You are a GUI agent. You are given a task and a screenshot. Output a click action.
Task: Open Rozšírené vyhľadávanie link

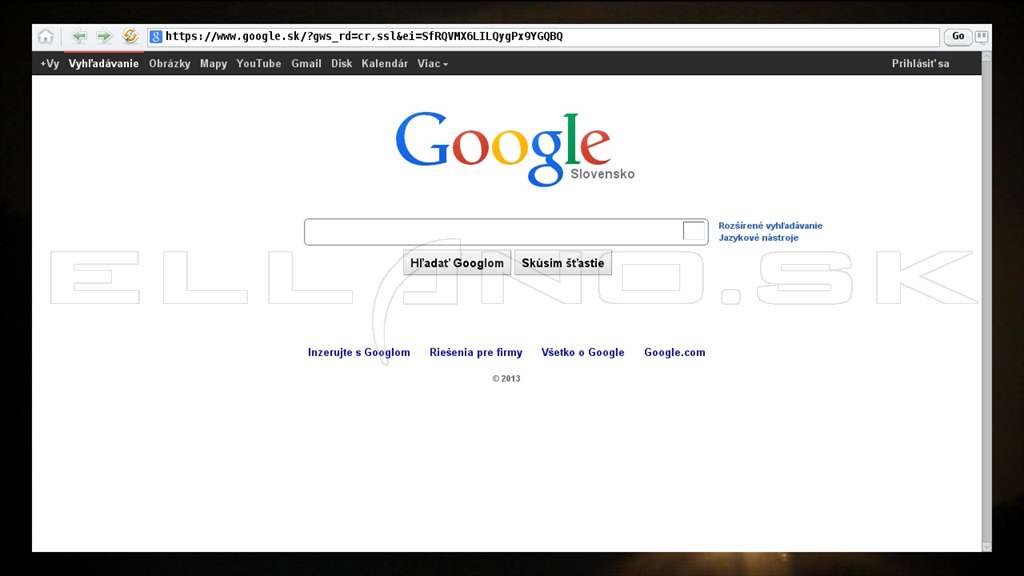point(770,225)
